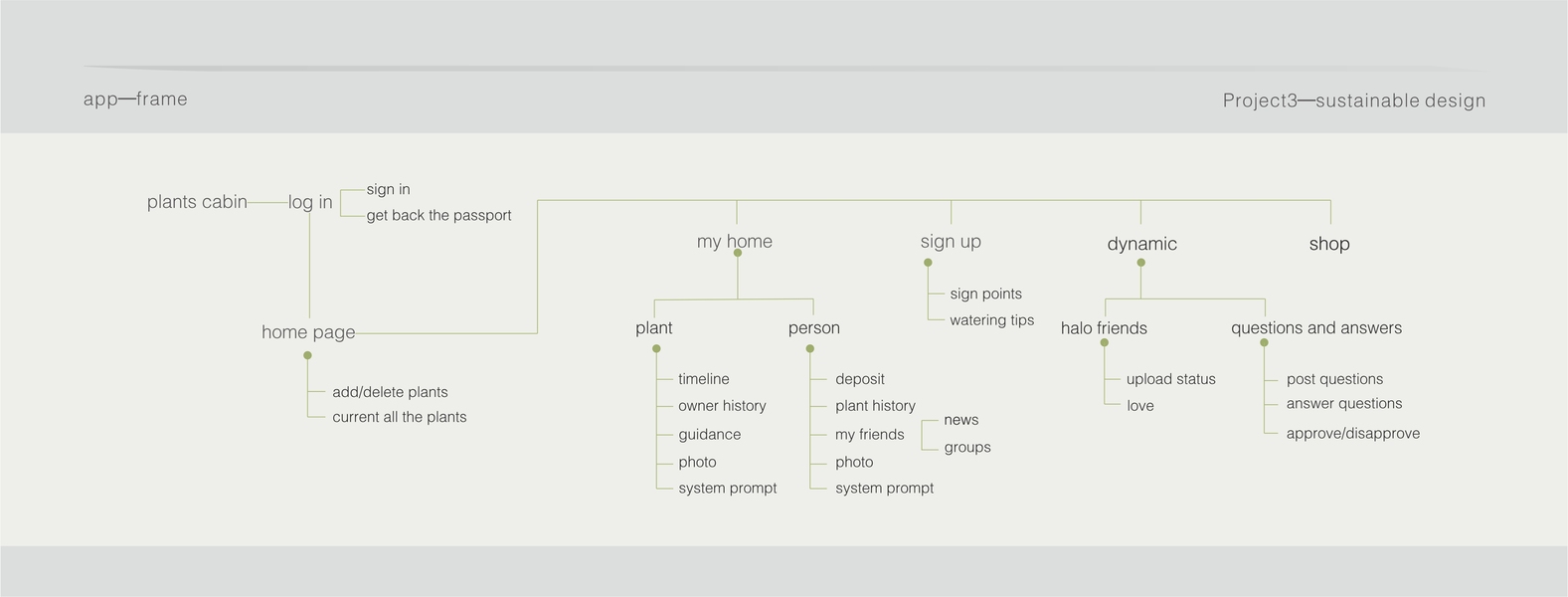Click the dot below sign up
This screenshot has height=597, width=1568.
coord(928,263)
